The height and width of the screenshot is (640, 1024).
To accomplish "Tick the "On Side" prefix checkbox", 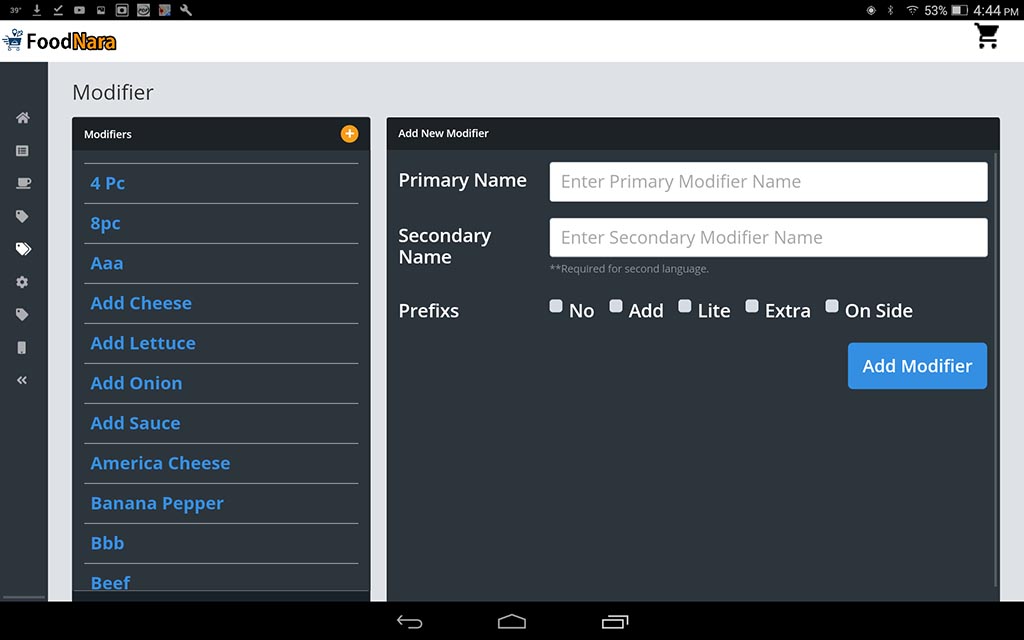I will click(x=832, y=307).
